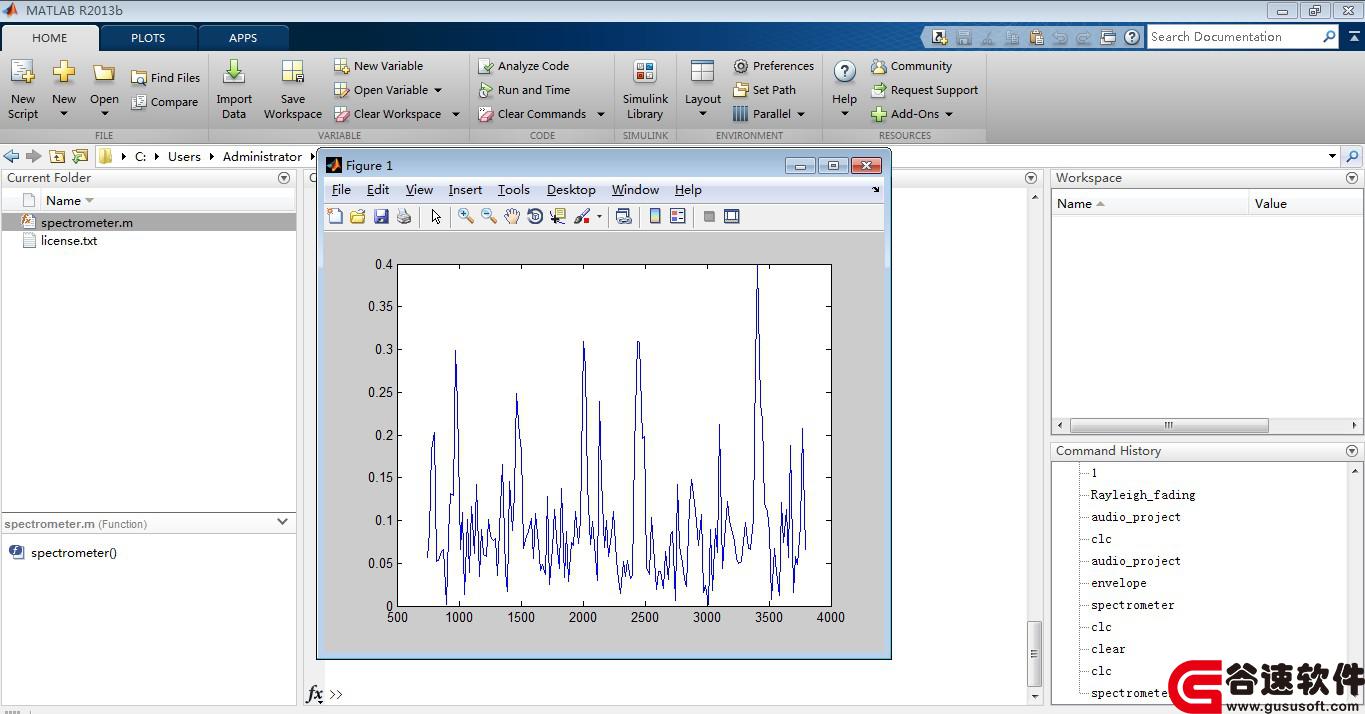Screen dimensions: 1365x714
Task: Click the Compare files button
Action: pos(165,102)
